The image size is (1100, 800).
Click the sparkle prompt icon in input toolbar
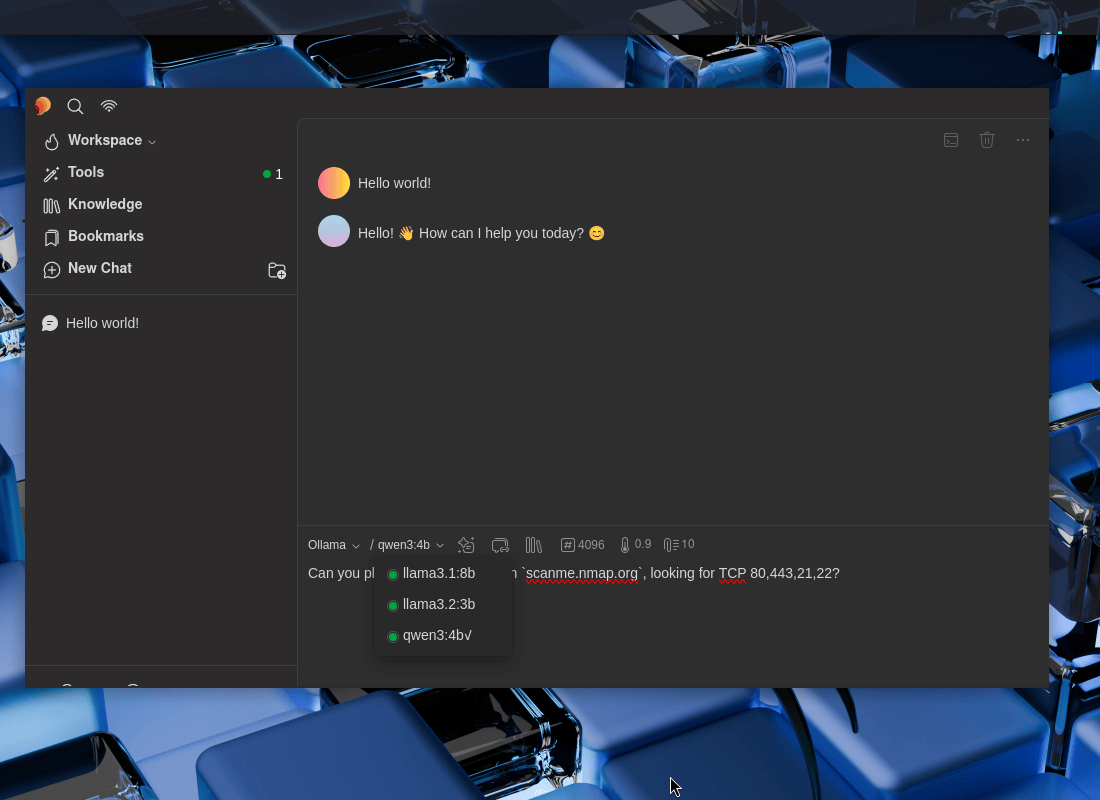pyautogui.click(x=466, y=545)
